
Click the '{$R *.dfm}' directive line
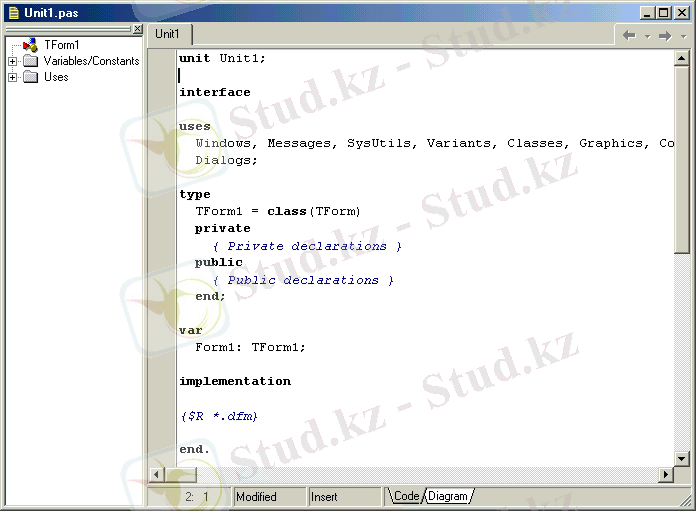tap(219, 416)
